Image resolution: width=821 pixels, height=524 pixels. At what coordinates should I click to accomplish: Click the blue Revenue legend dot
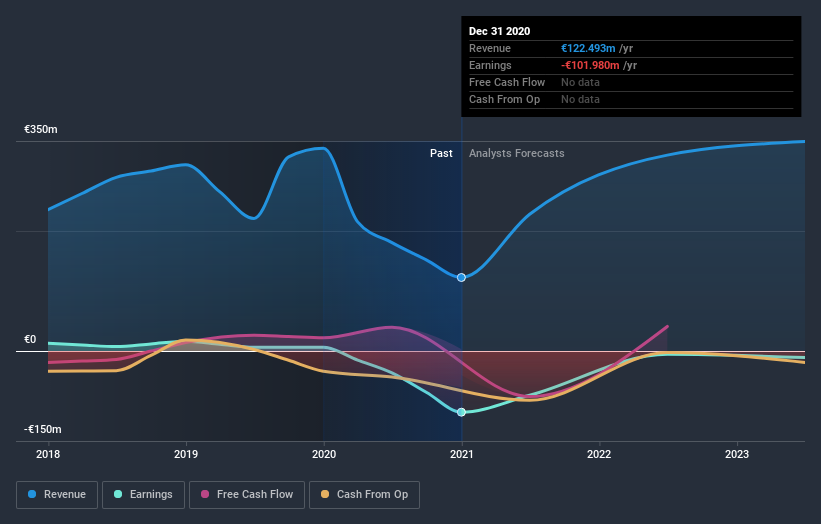[x=32, y=494]
